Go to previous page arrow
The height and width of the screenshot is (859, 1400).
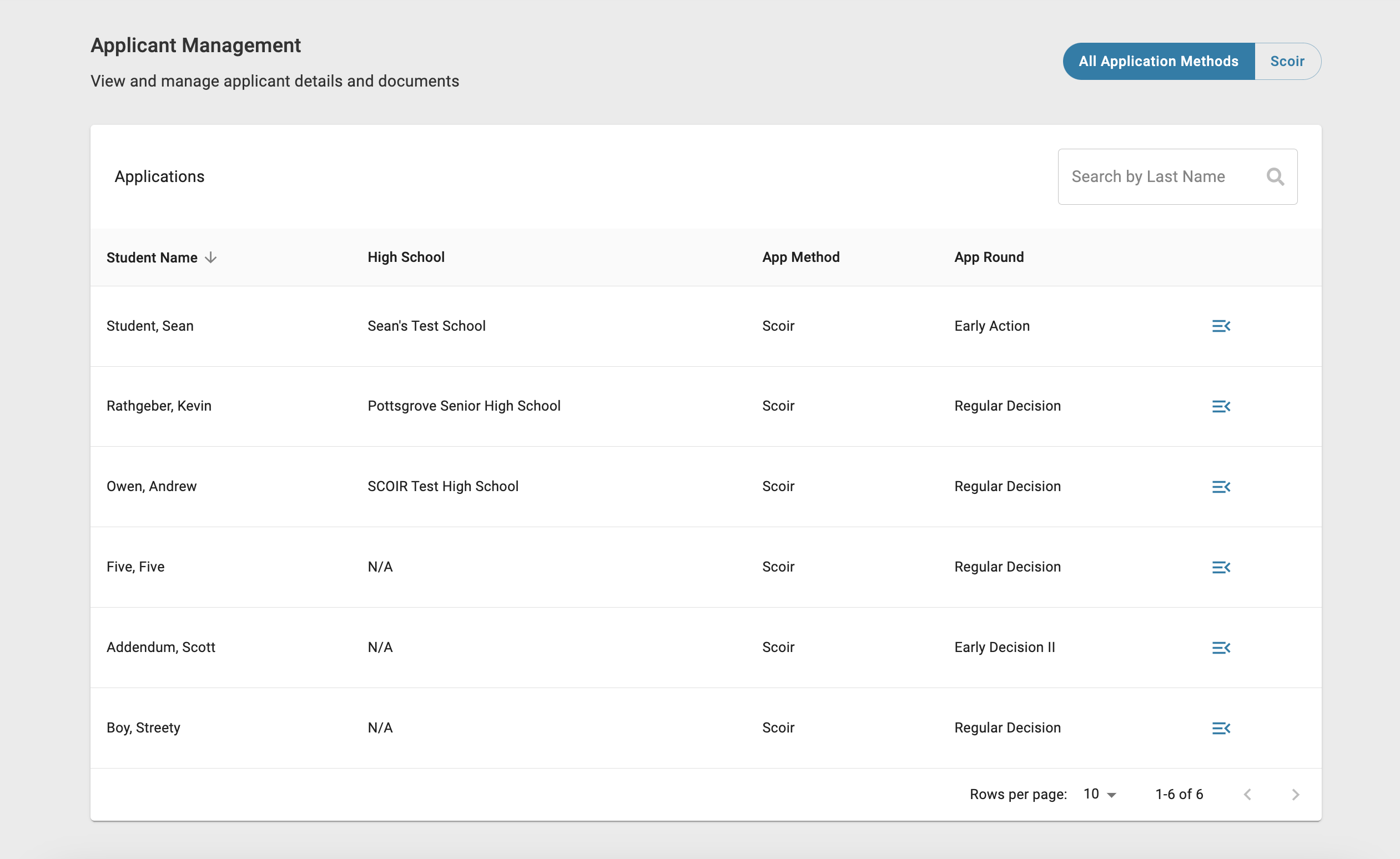1248,794
